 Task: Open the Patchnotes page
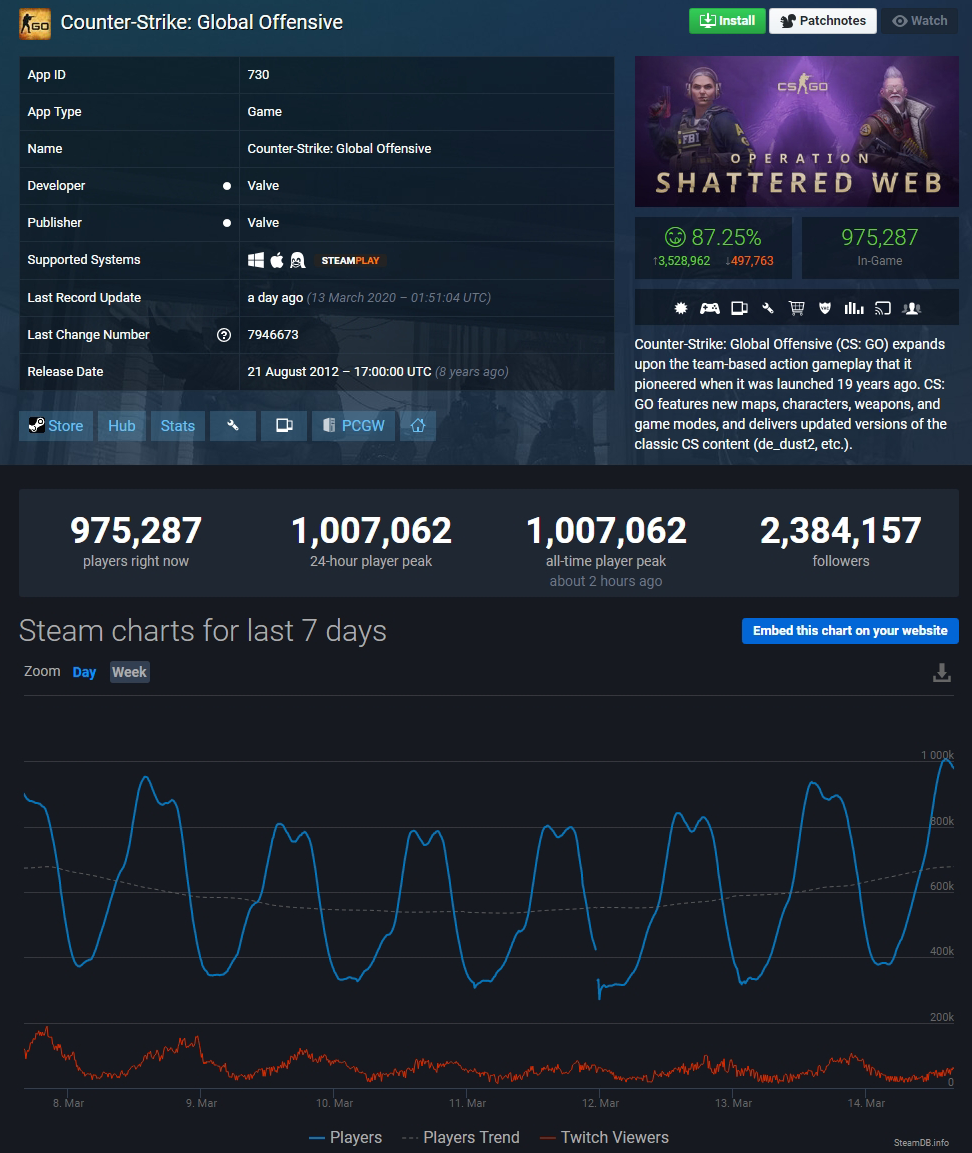(x=823, y=21)
